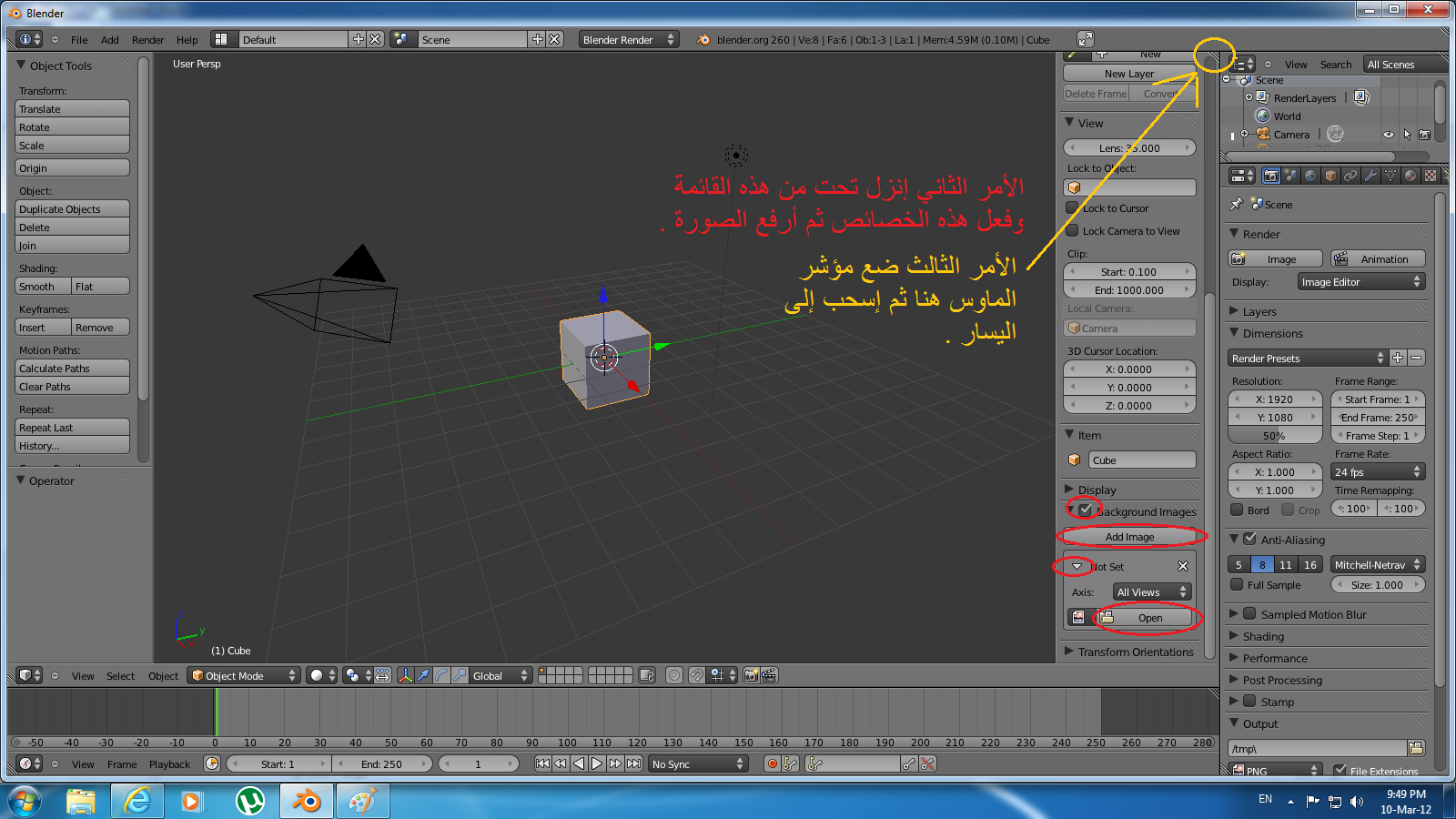
Task: Open the Object Mode dropdown
Action: [244, 675]
